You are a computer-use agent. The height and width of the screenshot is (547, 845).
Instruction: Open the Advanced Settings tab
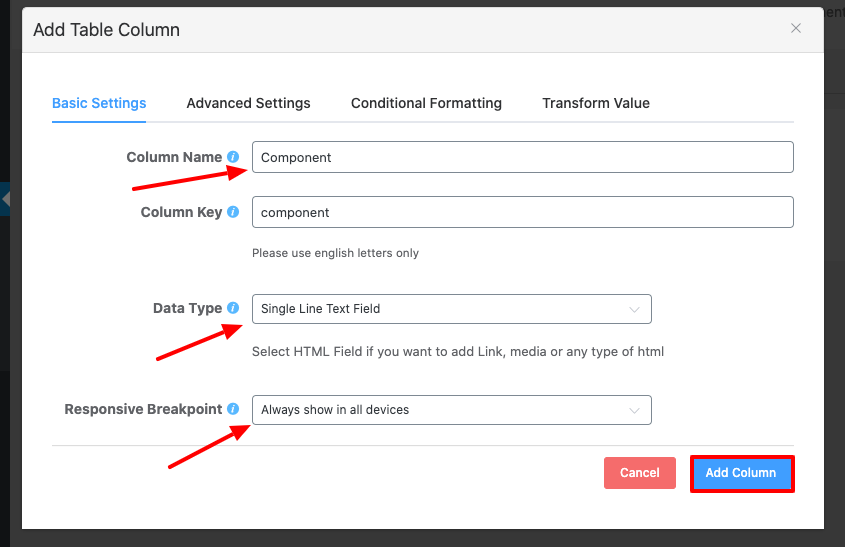(x=248, y=103)
